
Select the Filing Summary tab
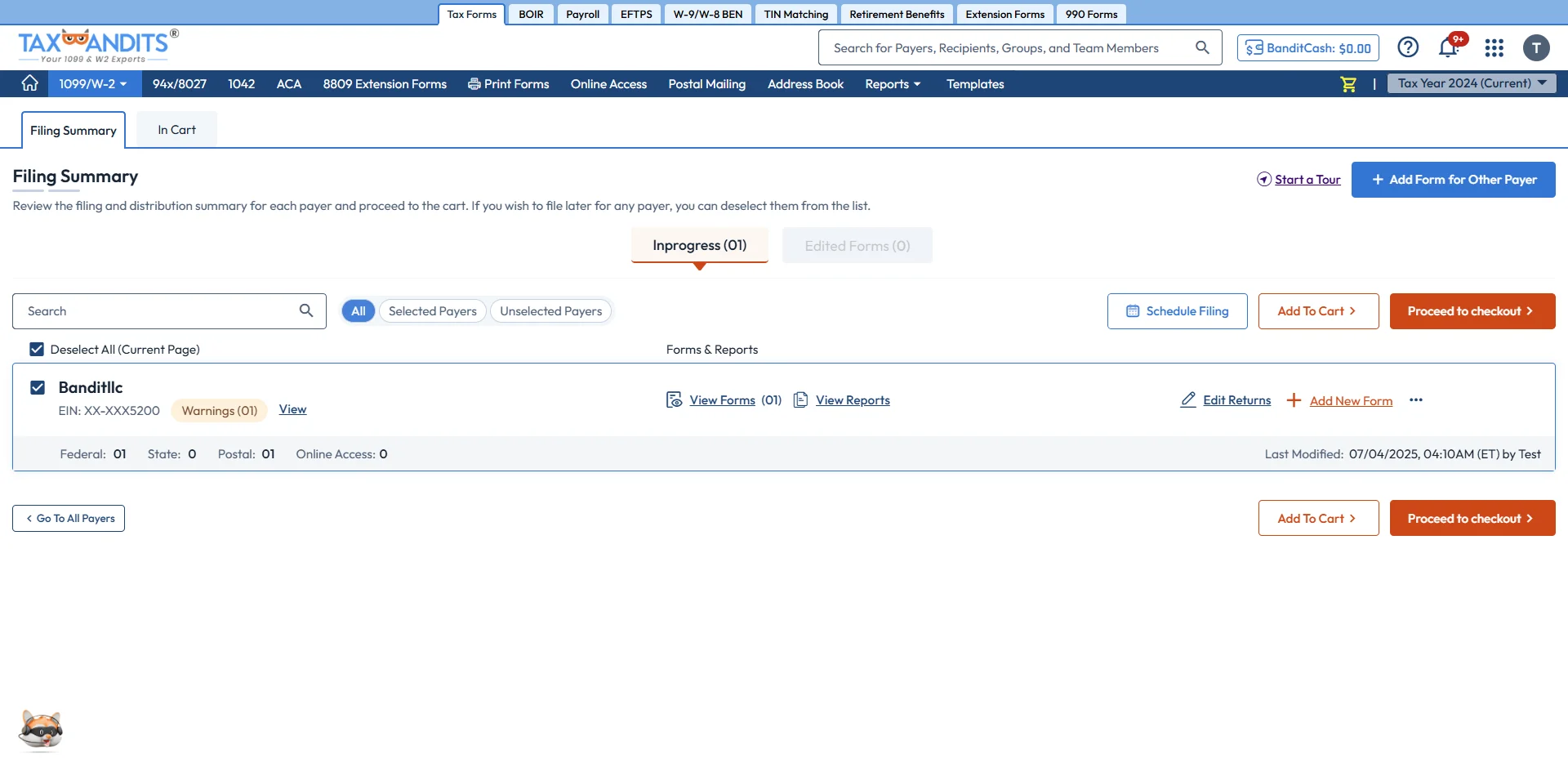pyautogui.click(x=73, y=130)
